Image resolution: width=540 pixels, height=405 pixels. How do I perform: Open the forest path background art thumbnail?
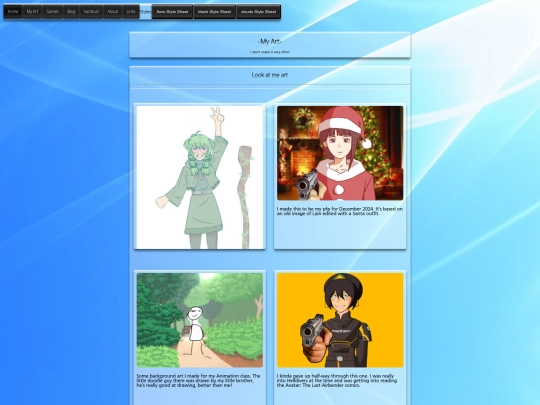point(200,320)
